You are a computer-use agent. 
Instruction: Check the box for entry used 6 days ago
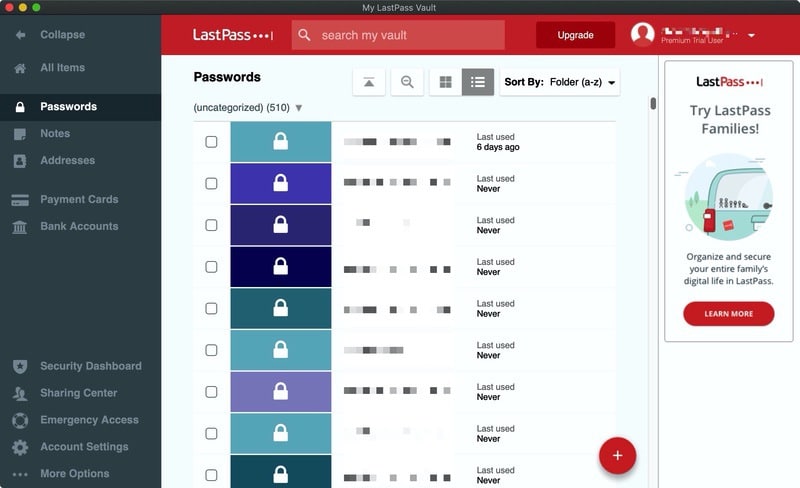pyautogui.click(x=211, y=142)
